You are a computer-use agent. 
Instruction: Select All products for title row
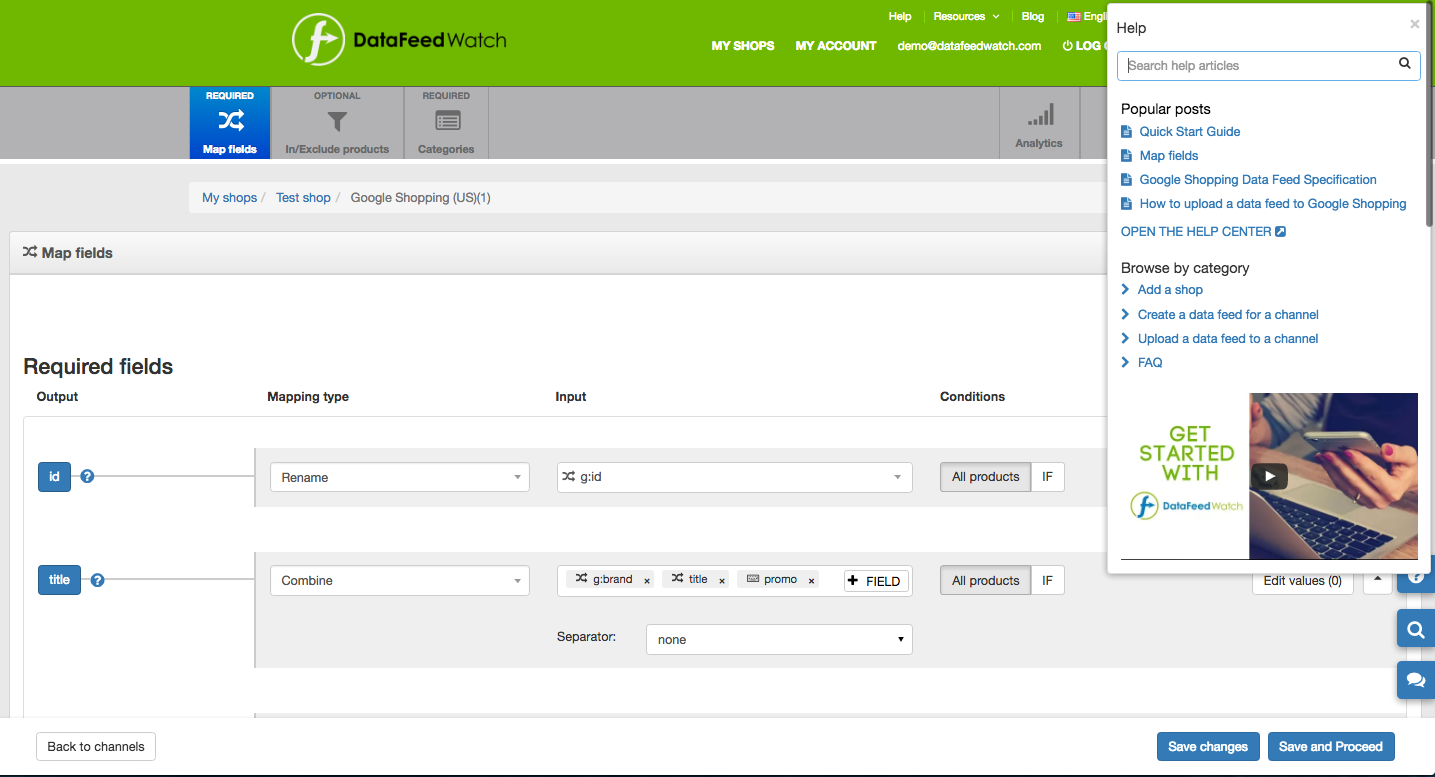point(985,580)
